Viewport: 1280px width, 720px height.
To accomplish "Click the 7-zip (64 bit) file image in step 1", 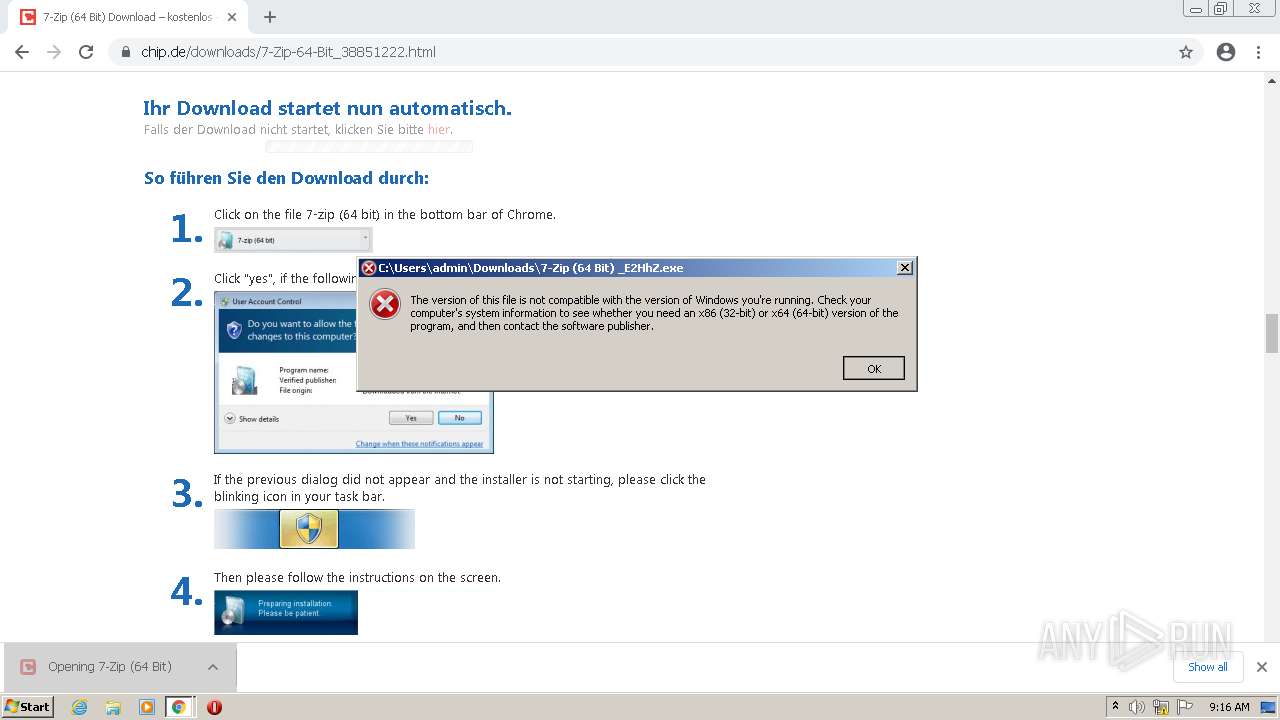I will pyautogui.click(x=293, y=240).
